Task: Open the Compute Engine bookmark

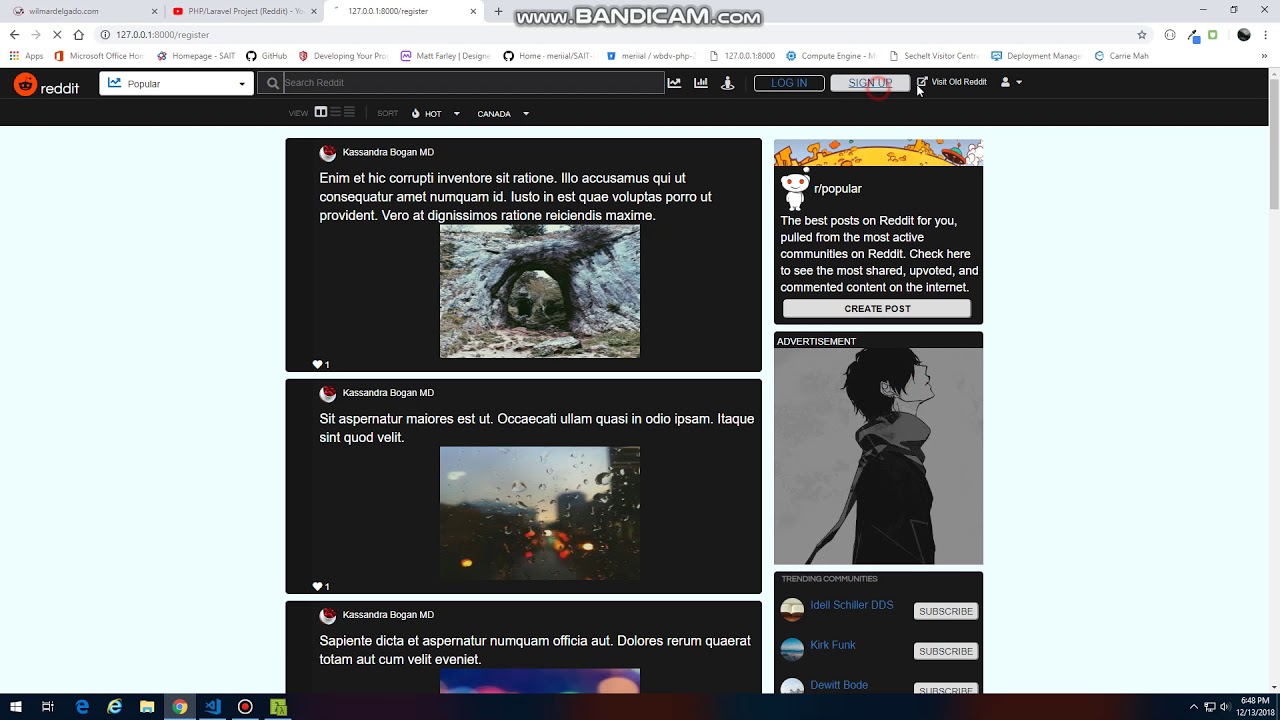Action: pos(830,56)
